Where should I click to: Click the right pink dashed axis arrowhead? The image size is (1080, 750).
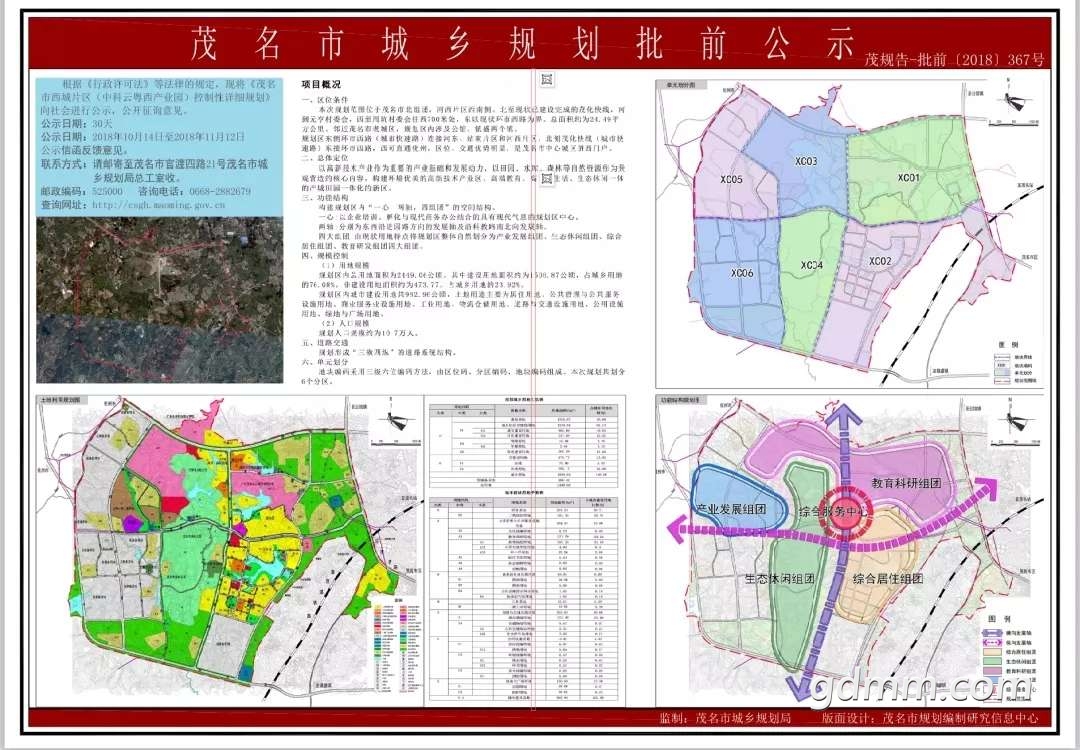[x=986, y=489]
